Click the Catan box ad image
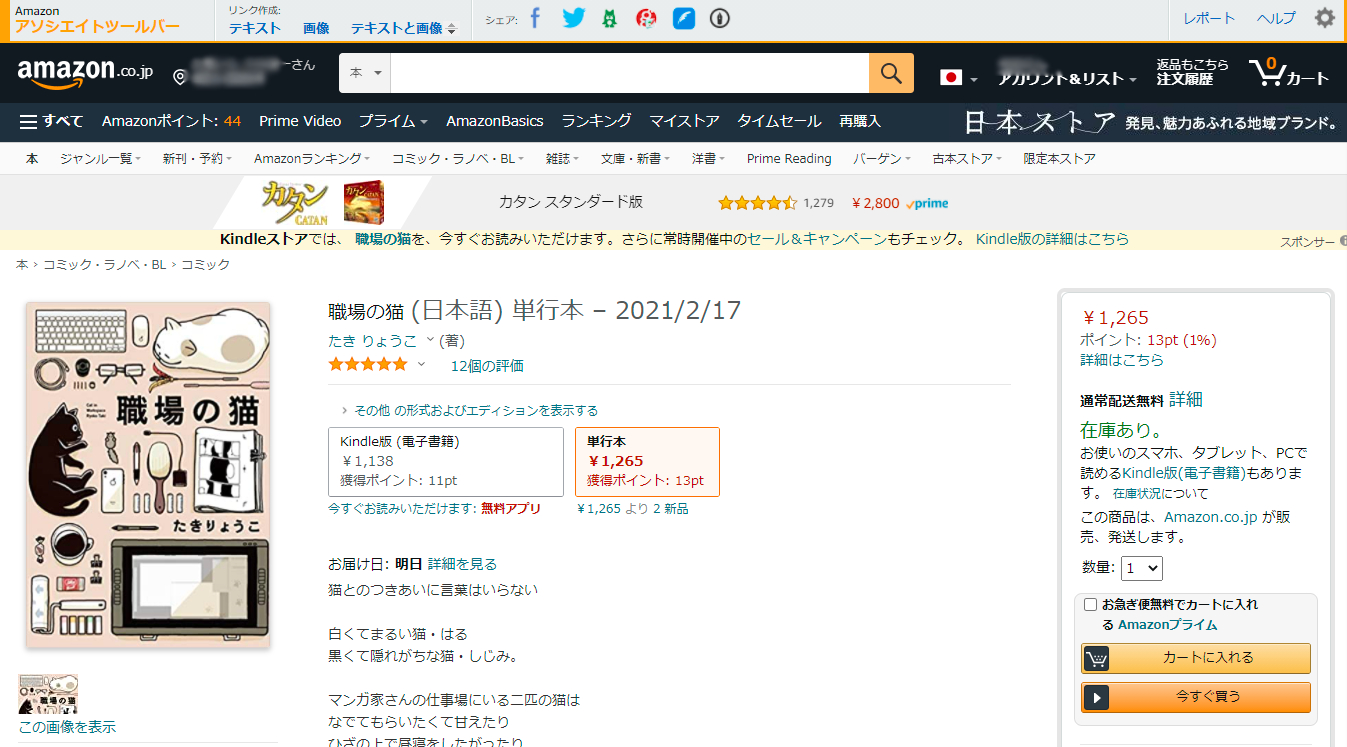Screen dimensions: 1347x747 [x=364, y=202]
